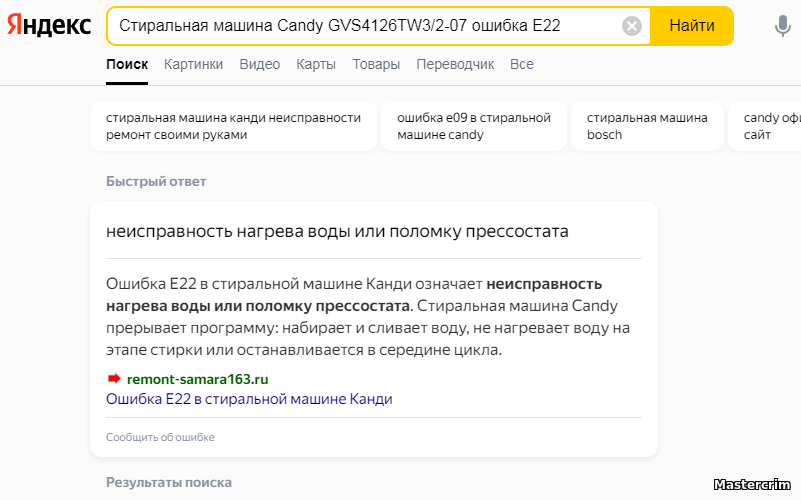Open the Карты tab
Screen dimensions: 801x500
tap(316, 64)
